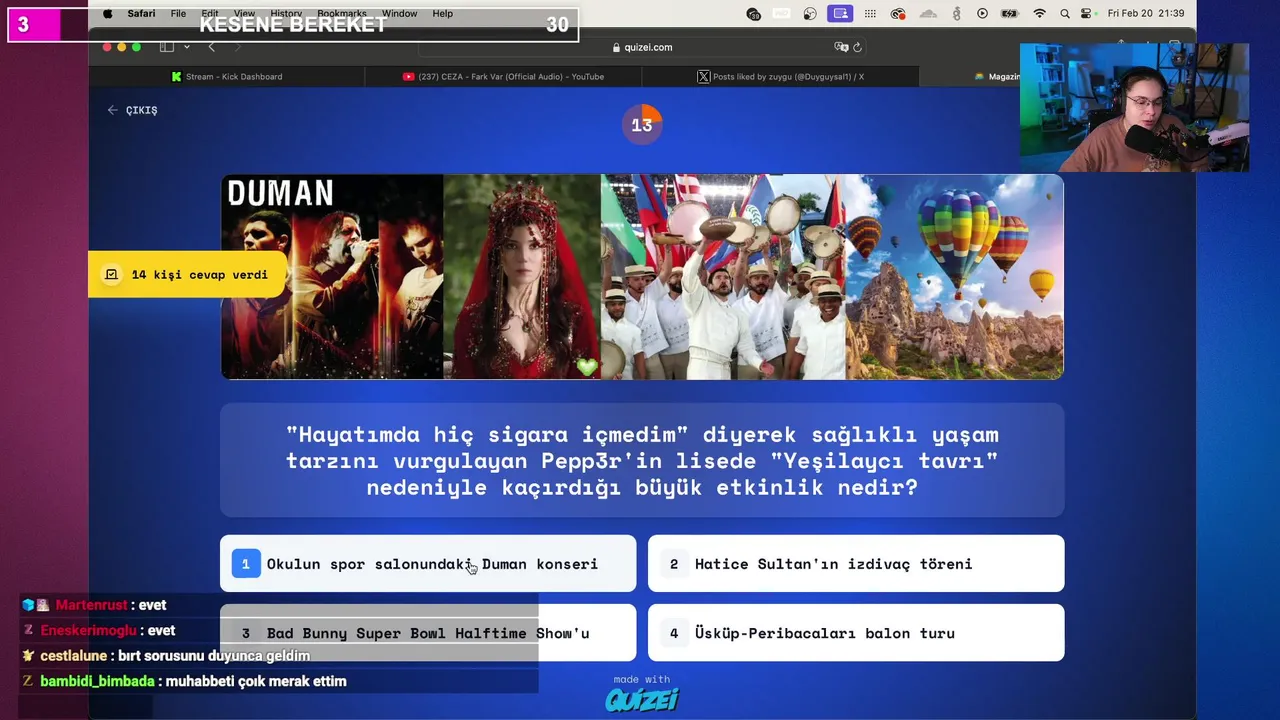1280x720 pixels.
Task: Go back with Safari back arrow
Action: pyautogui.click(x=211, y=47)
